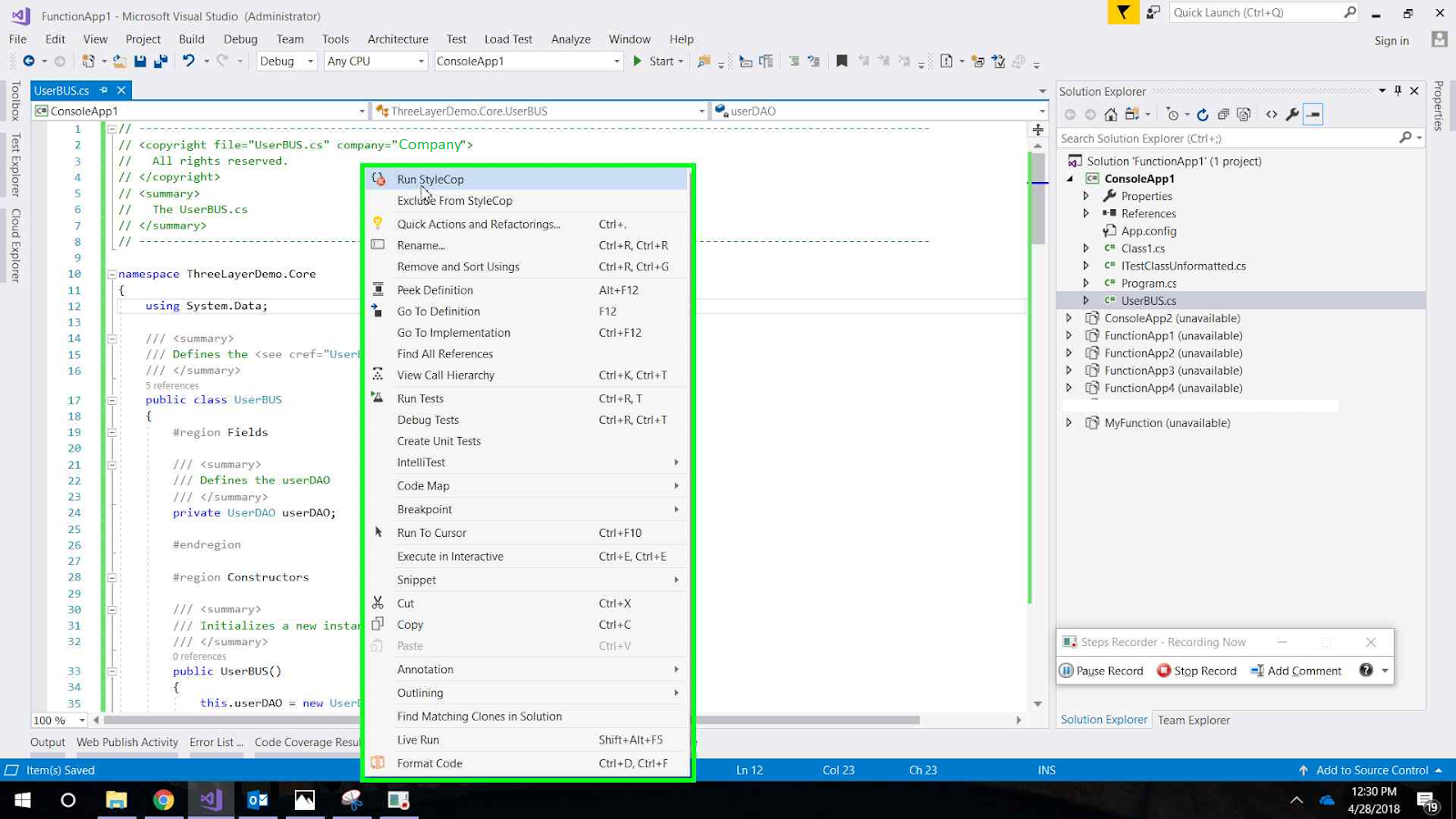Pause the Steps Recorder recording
Viewport: 1456px width, 819px height.
pyautogui.click(x=1102, y=671)
